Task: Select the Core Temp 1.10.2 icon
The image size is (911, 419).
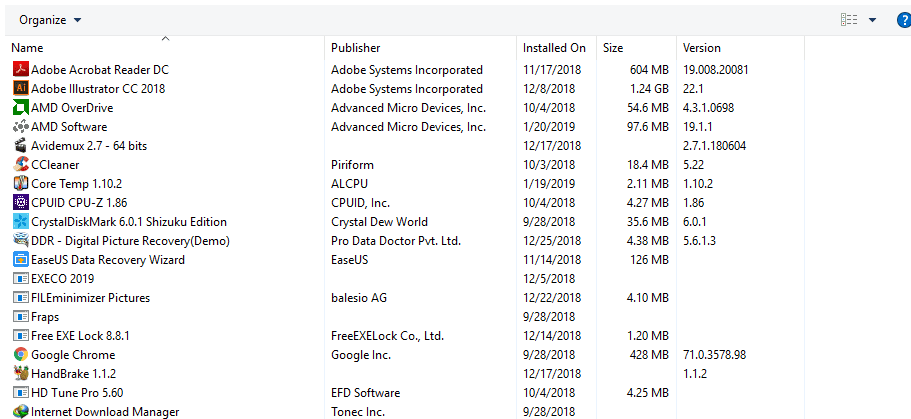Action: [21, 184]
